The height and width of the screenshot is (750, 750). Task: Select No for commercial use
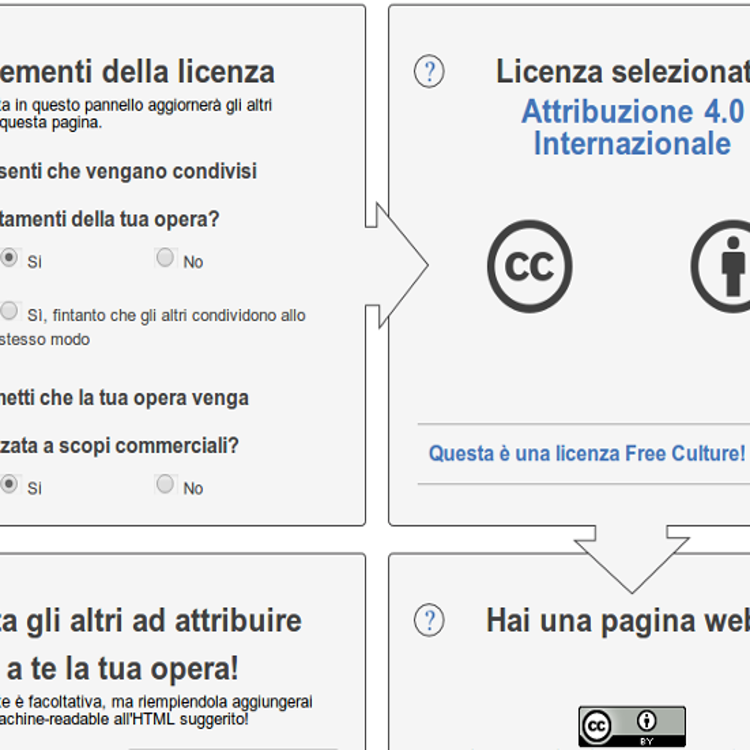click(165, 484)
